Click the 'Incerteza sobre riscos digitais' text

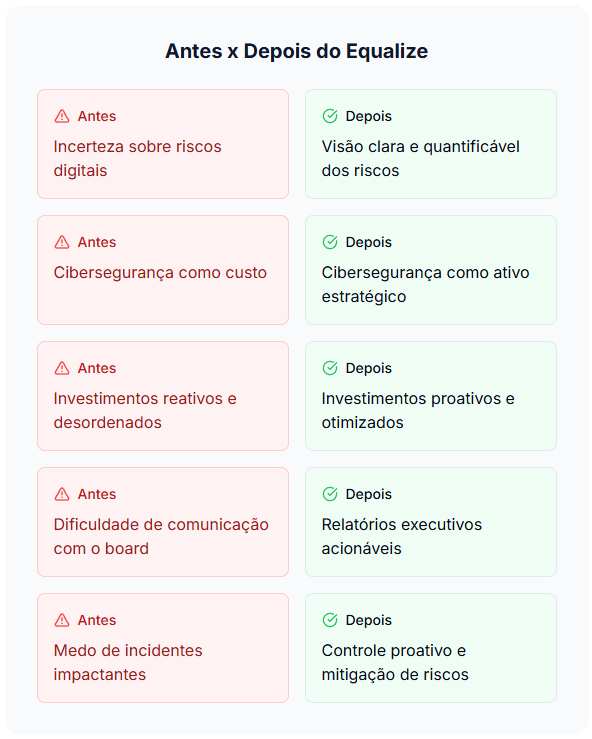[137, 158]
